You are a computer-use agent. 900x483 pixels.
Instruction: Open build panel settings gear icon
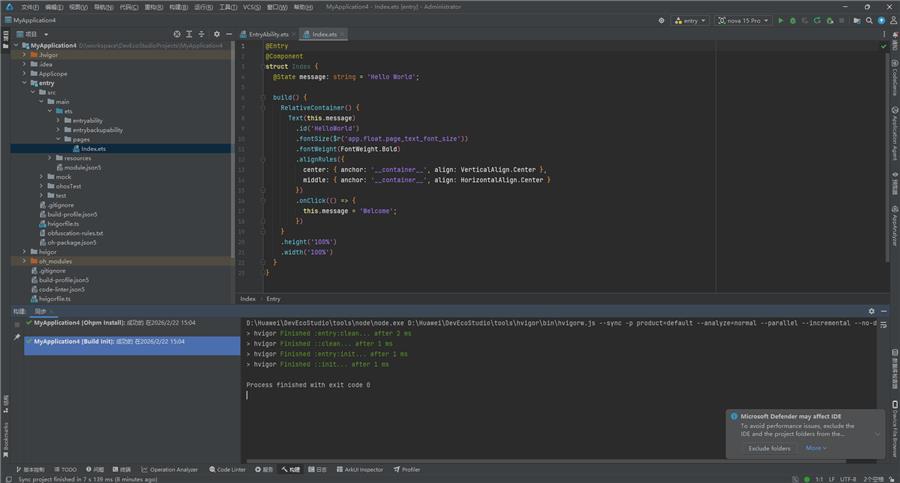coord(871,311)
